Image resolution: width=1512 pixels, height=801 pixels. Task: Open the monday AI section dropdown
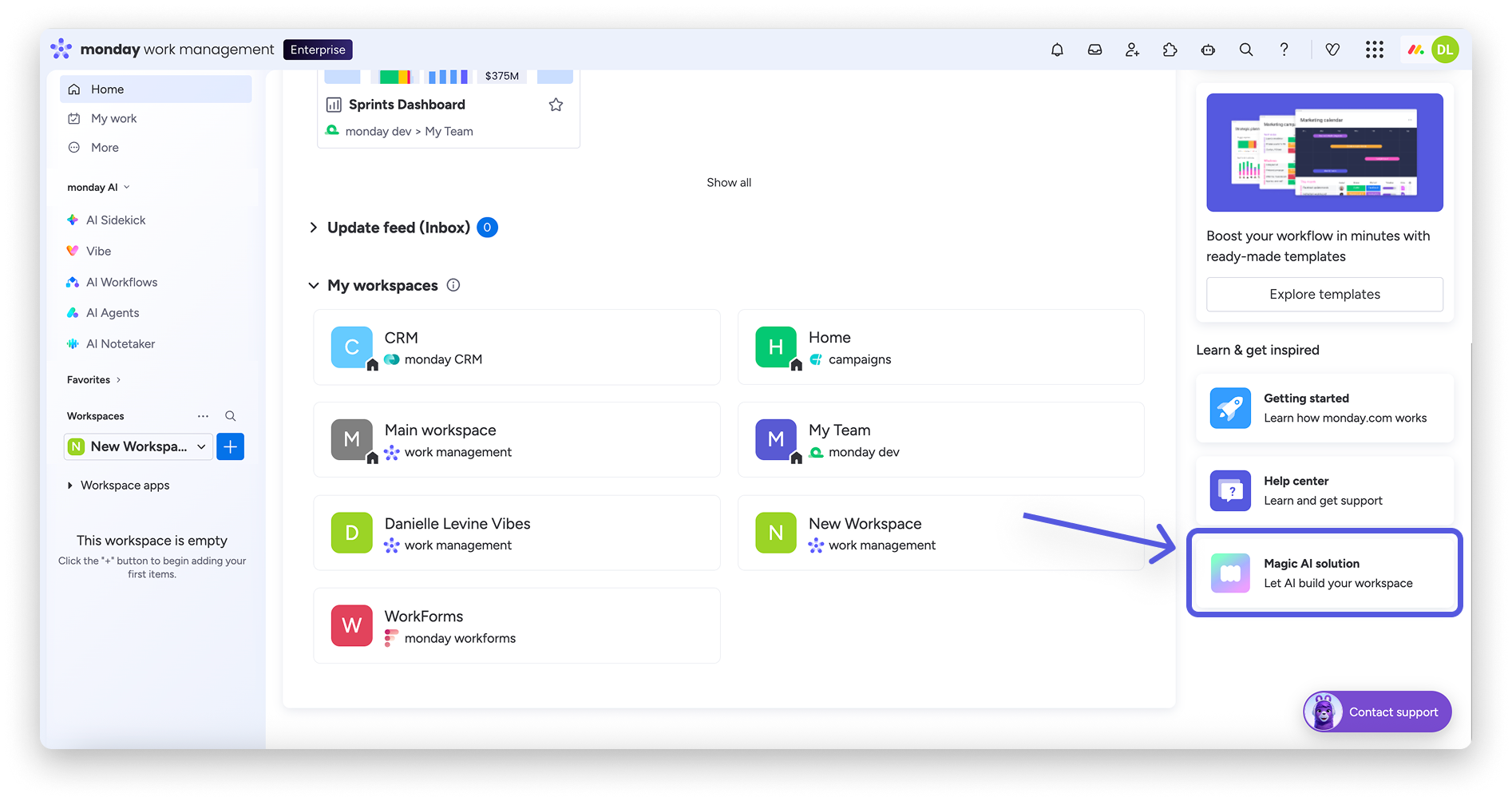[98, 188]
